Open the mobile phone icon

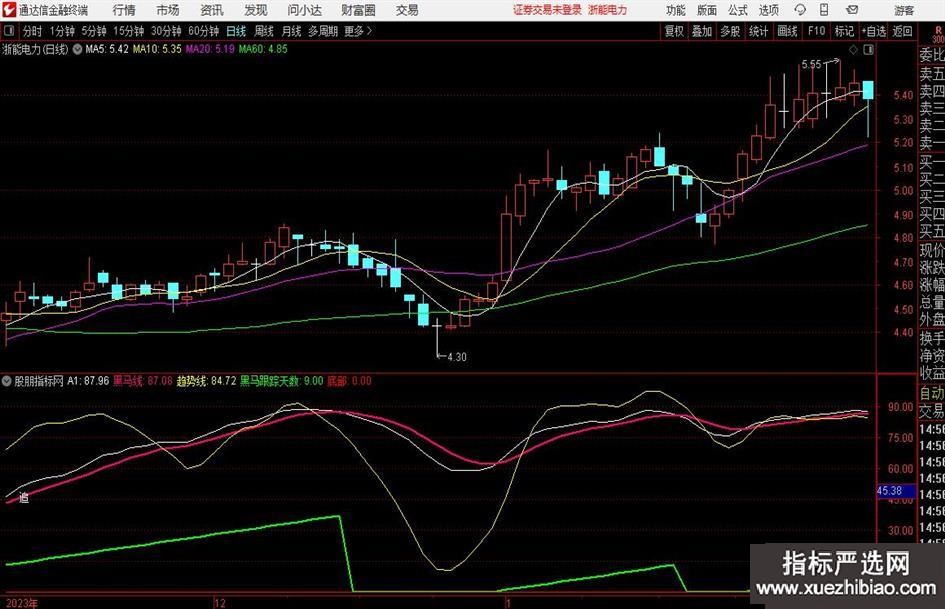824,10
